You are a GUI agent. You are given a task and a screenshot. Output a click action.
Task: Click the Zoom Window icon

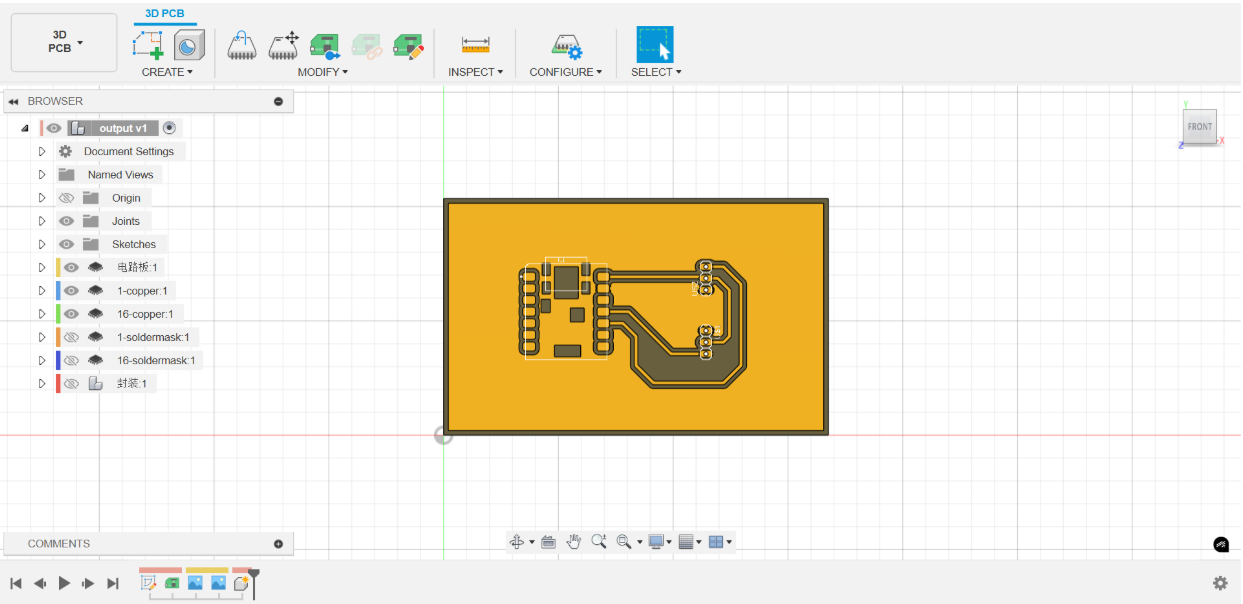pyautogui.click(x=624, y=542)
